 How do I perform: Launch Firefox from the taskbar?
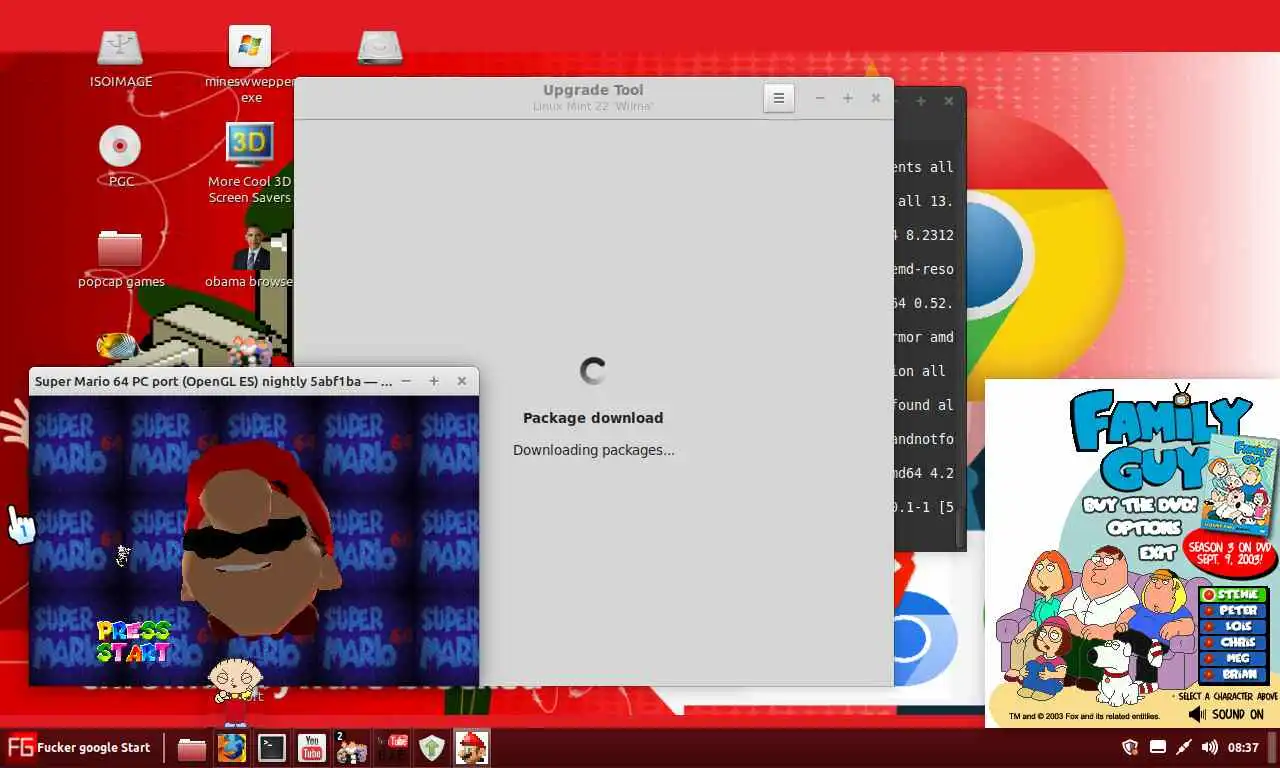coord(232,748)
